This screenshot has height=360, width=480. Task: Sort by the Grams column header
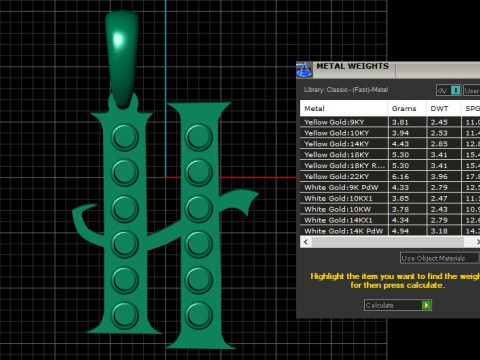tap(407, 108)
